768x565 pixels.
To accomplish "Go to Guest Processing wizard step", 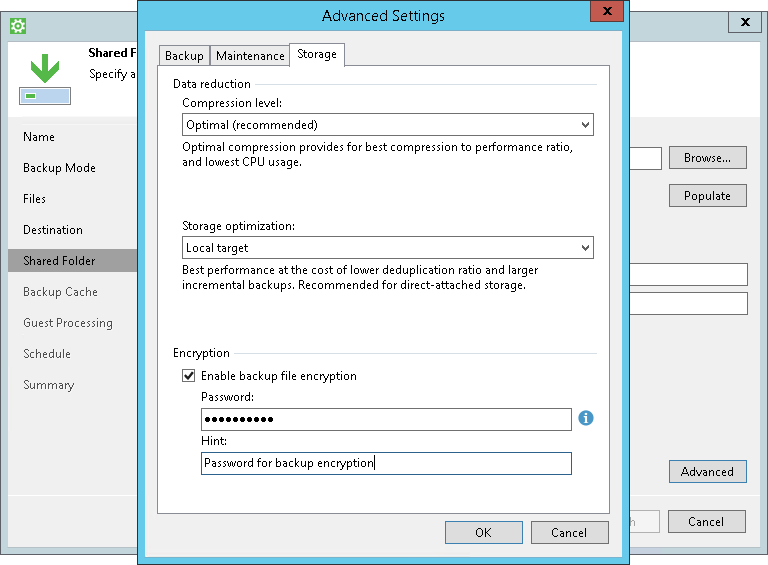I will 68,323.
